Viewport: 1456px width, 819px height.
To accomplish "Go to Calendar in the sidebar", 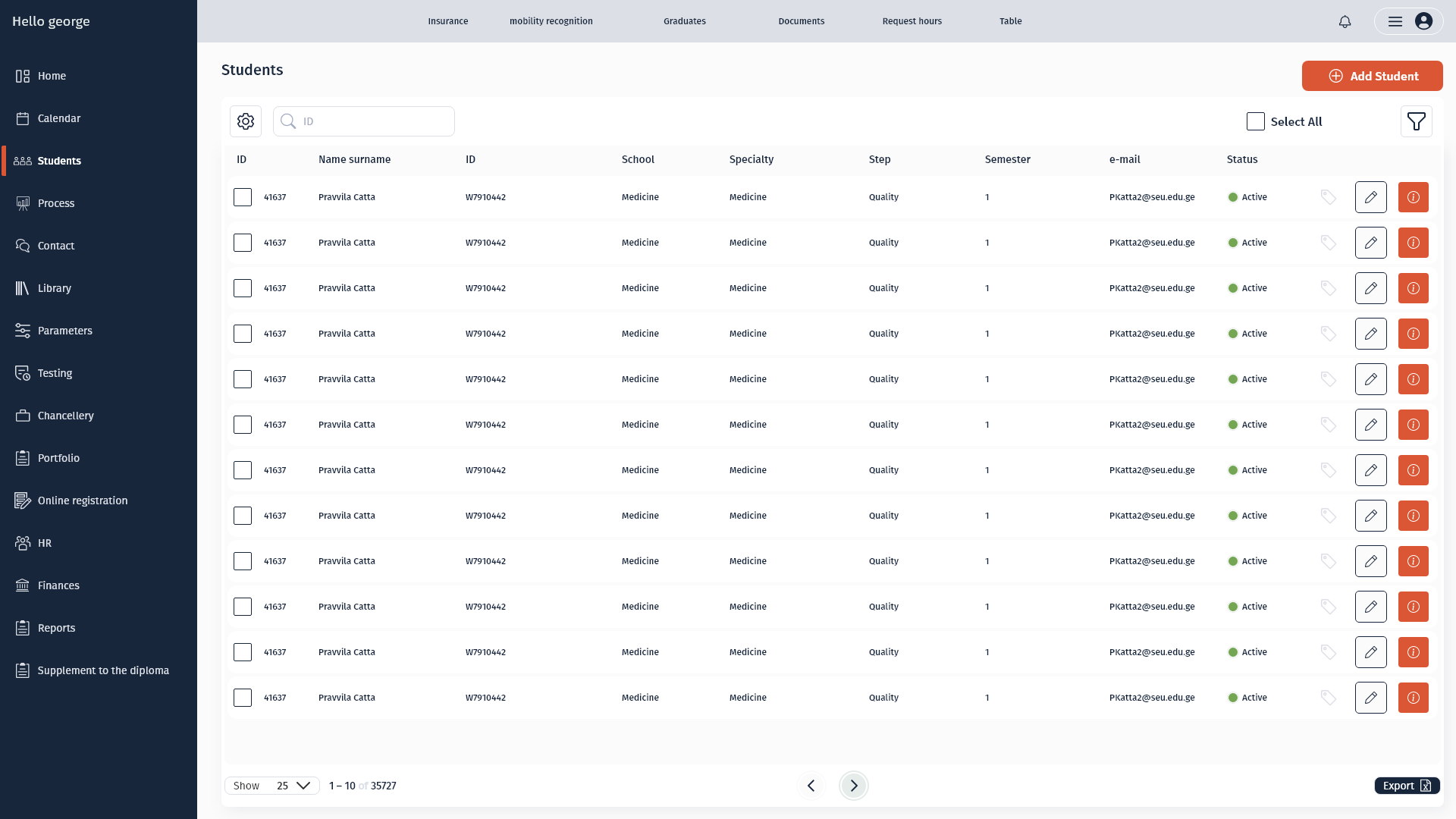I will tap(48, 118).
